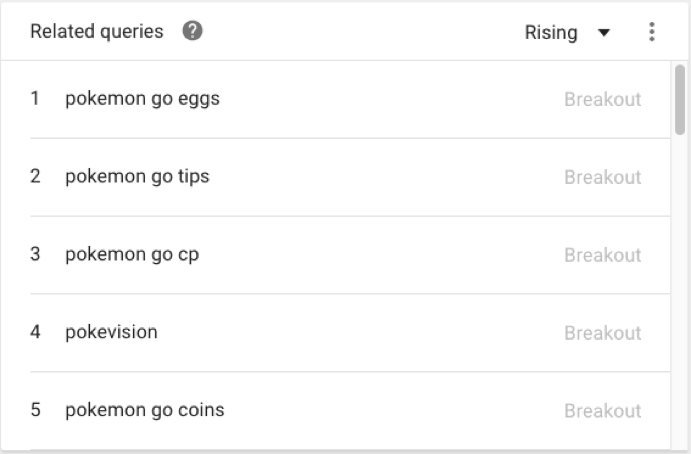Open the "pokemon go eggs" query
The width and height of the screenshot is (691, 454).
pyautogui.click(x=142, y=99)
